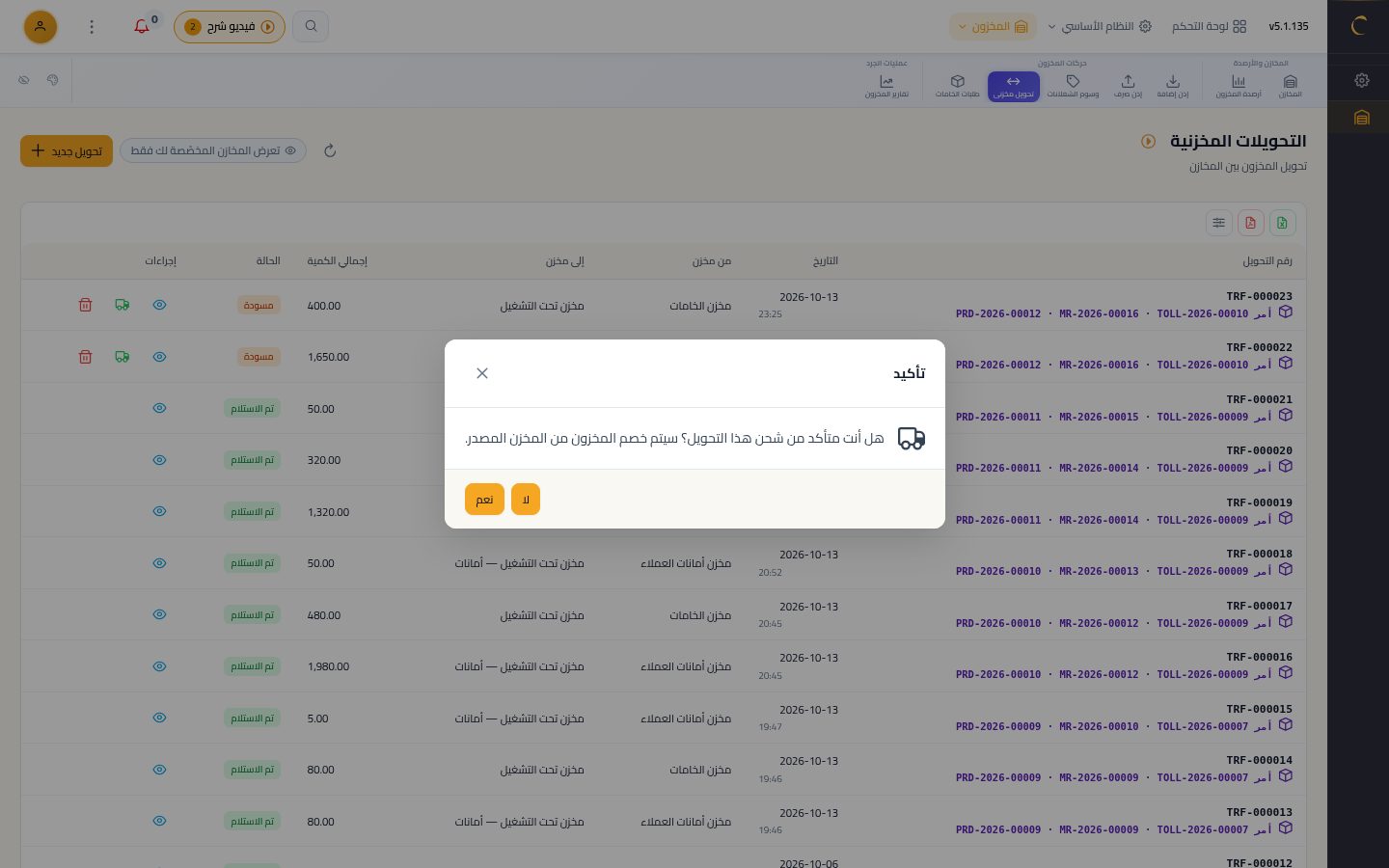Open the three-dots more menu
1389x868 pixels.
point(92,27)
